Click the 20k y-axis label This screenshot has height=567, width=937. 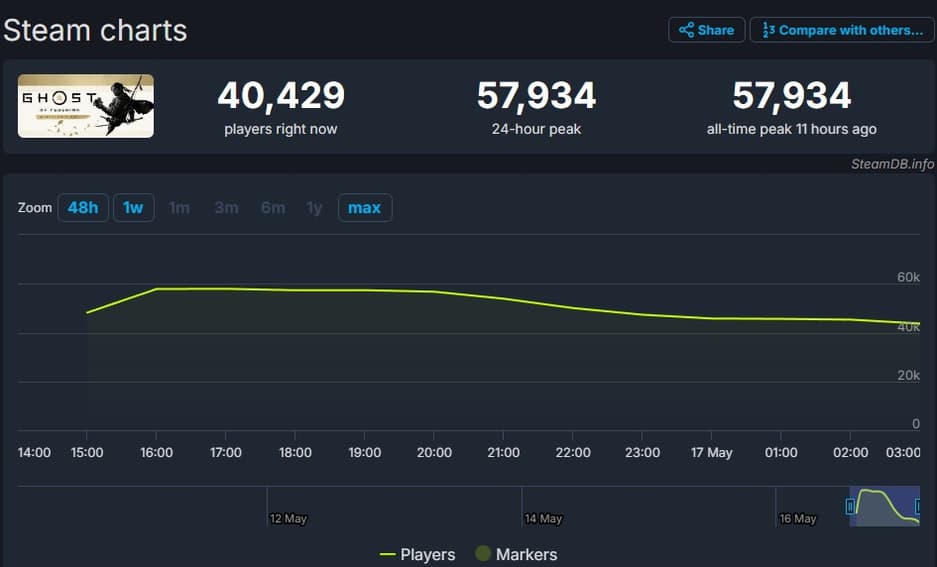tap(908, 375)
